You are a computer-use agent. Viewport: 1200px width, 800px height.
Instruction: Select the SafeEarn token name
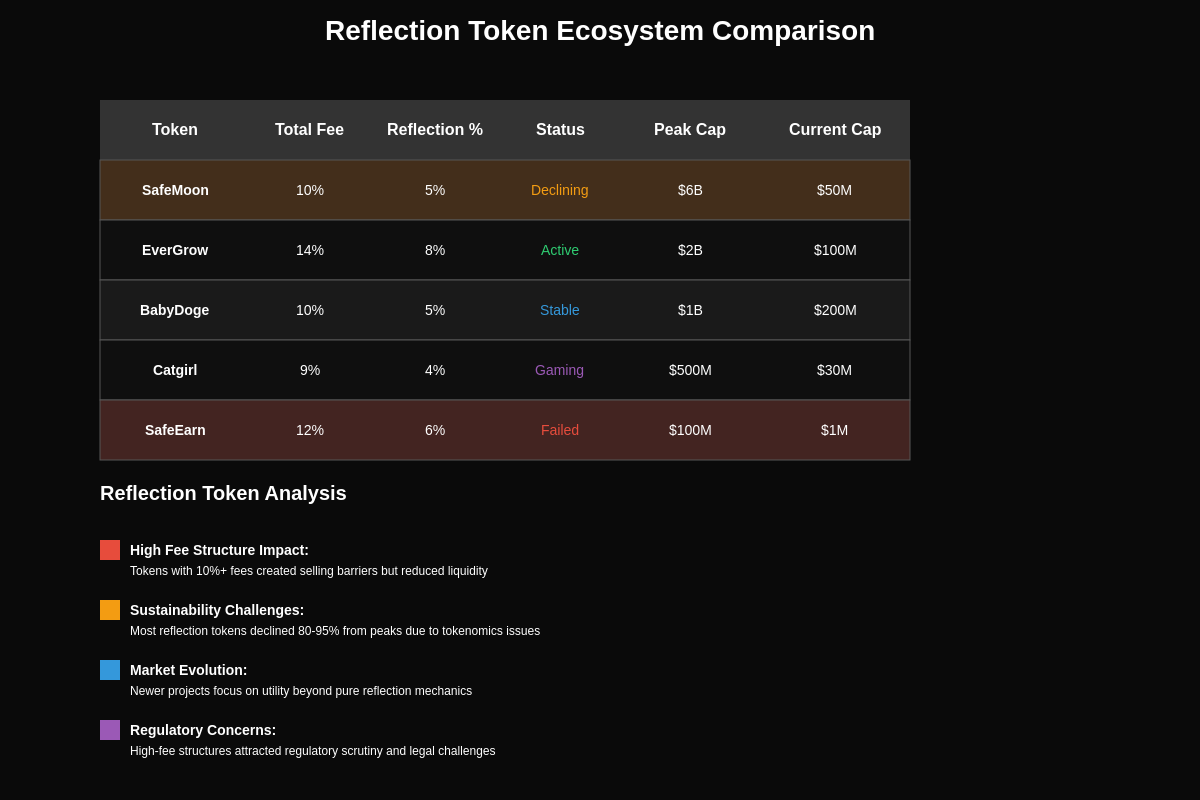(175, 430)
